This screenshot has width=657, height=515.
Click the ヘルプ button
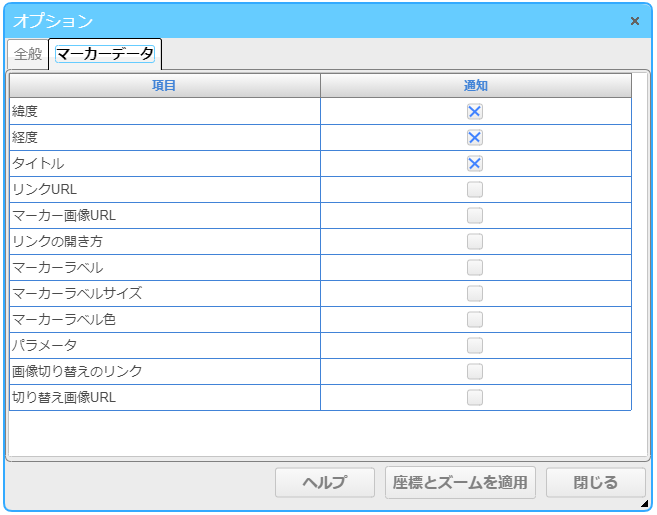tap(325, 482)
